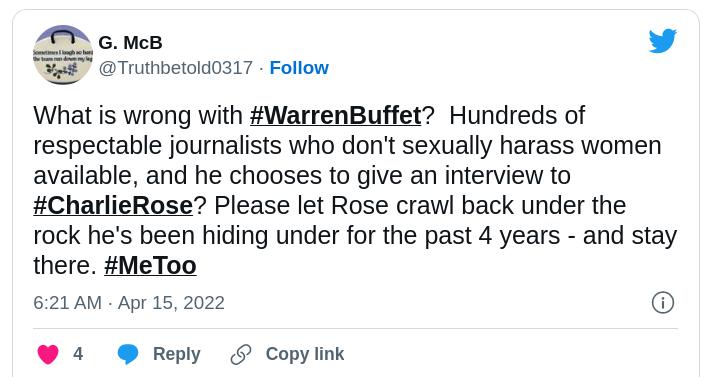The image size is (709, 377).
Task: Open G. McB's profile avatar
Action: 63,55
